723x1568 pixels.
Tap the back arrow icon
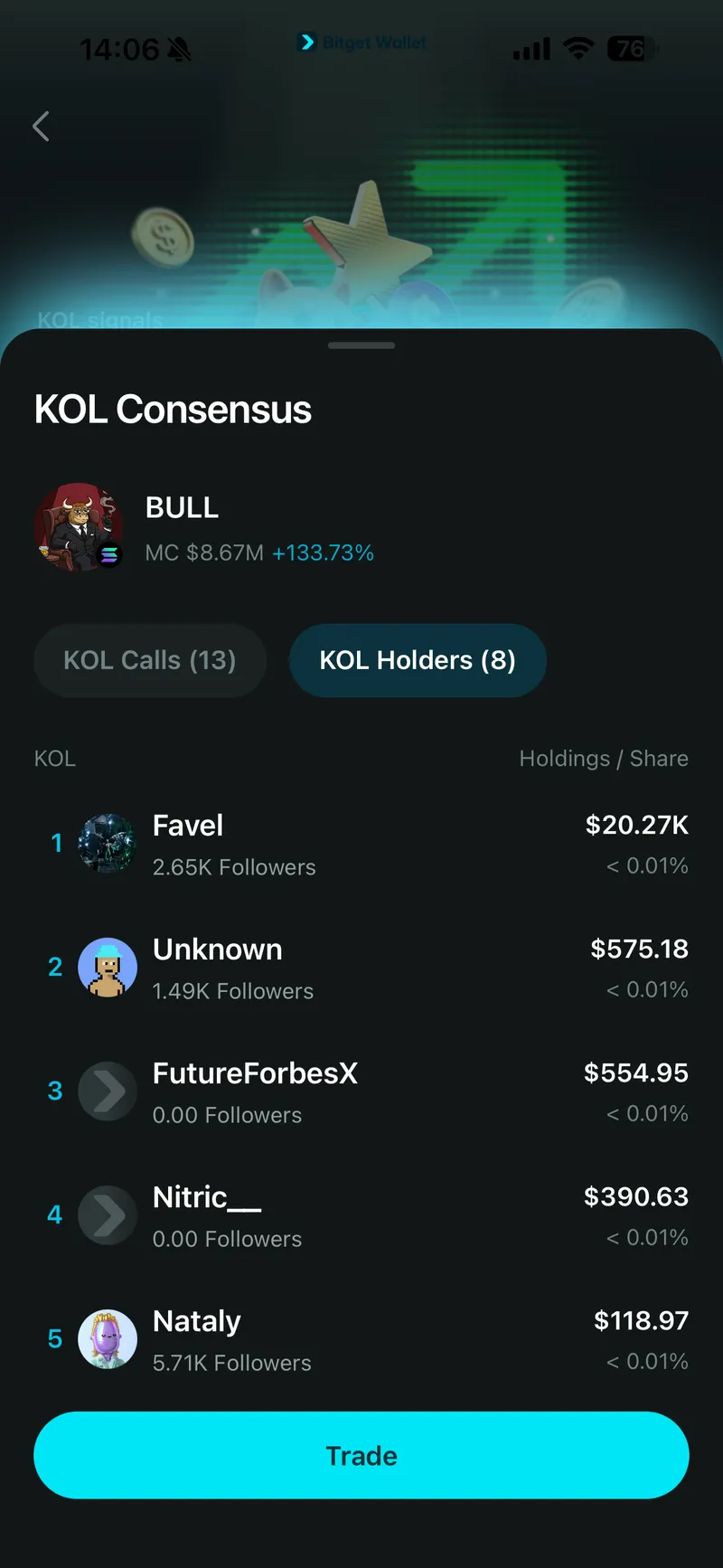pyautogui.click(x=41, y=127)
